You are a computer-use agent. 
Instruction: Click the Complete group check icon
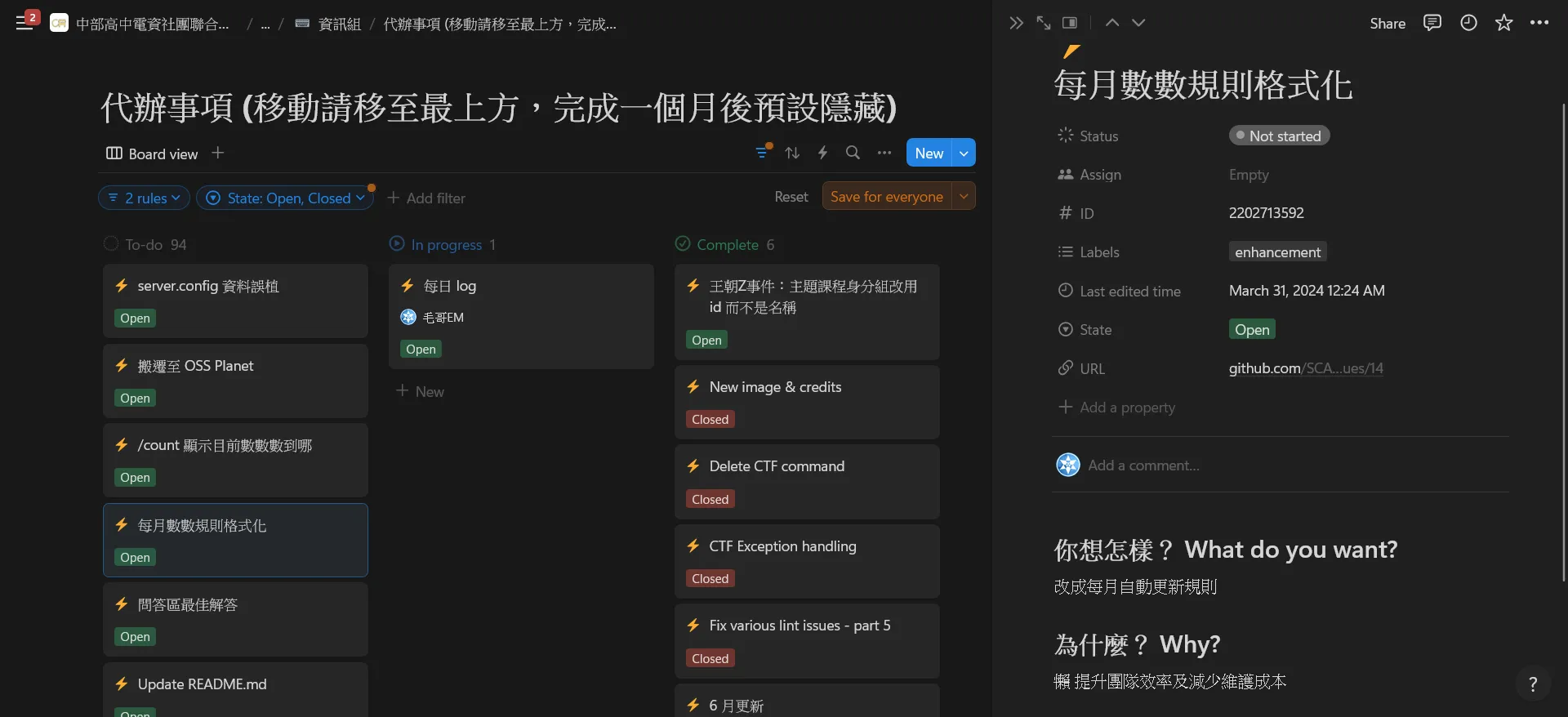[683, 243]
